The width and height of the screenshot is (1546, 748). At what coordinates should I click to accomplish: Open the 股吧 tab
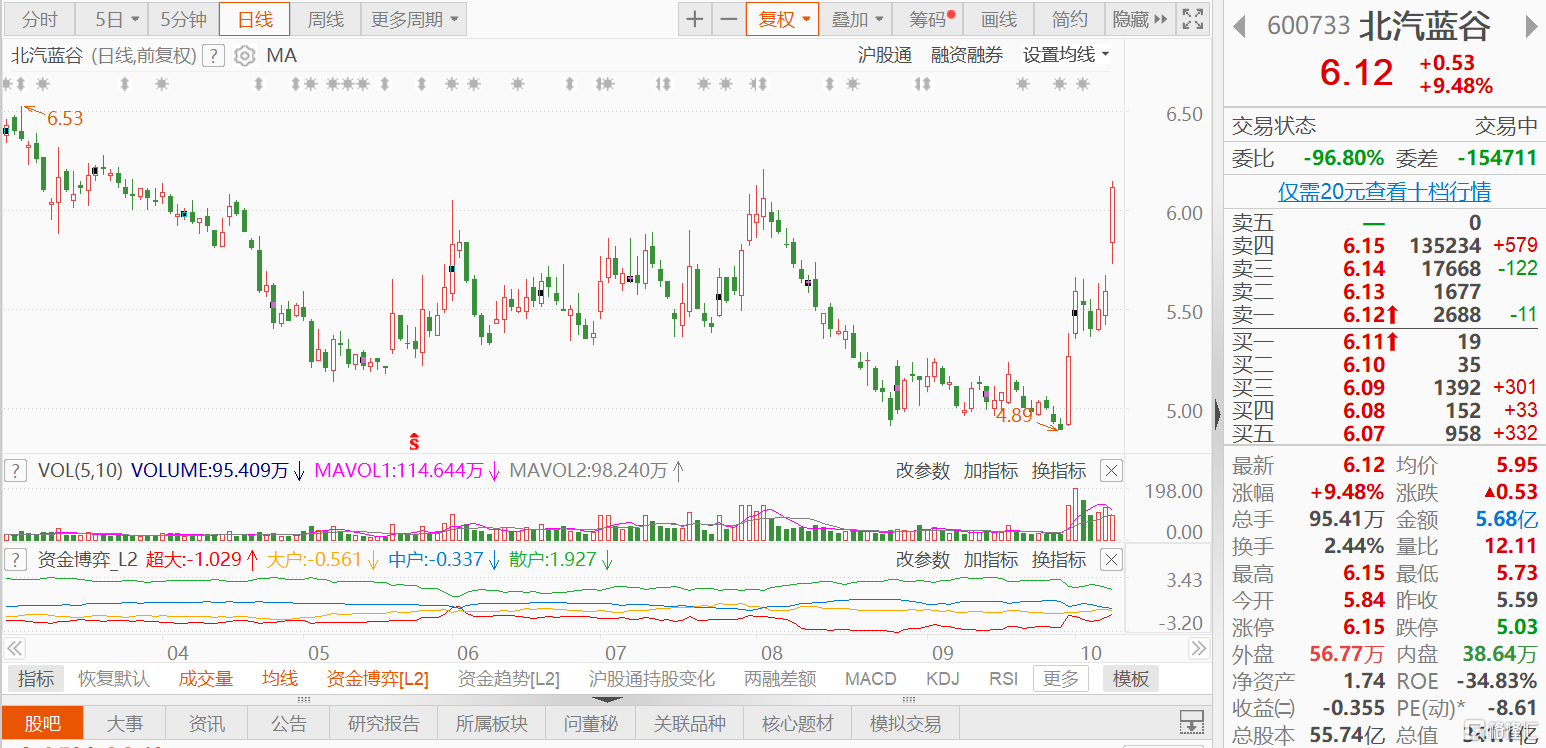point(42,723)
